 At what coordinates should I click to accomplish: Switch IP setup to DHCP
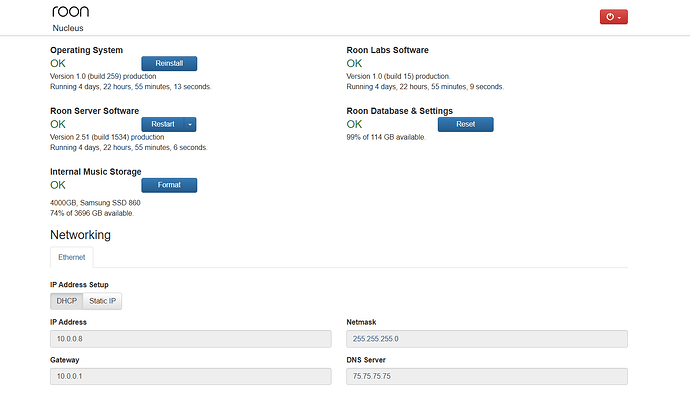pyautogui.click(x=66, y=301)
